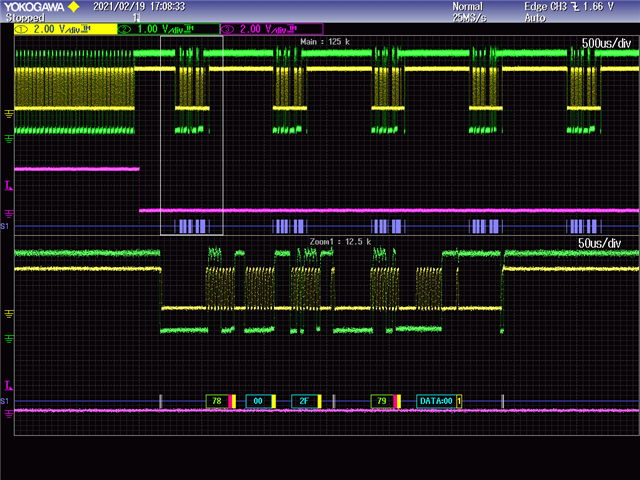
Task: Click the trigger position marker at top
Action: pos(137,18)
